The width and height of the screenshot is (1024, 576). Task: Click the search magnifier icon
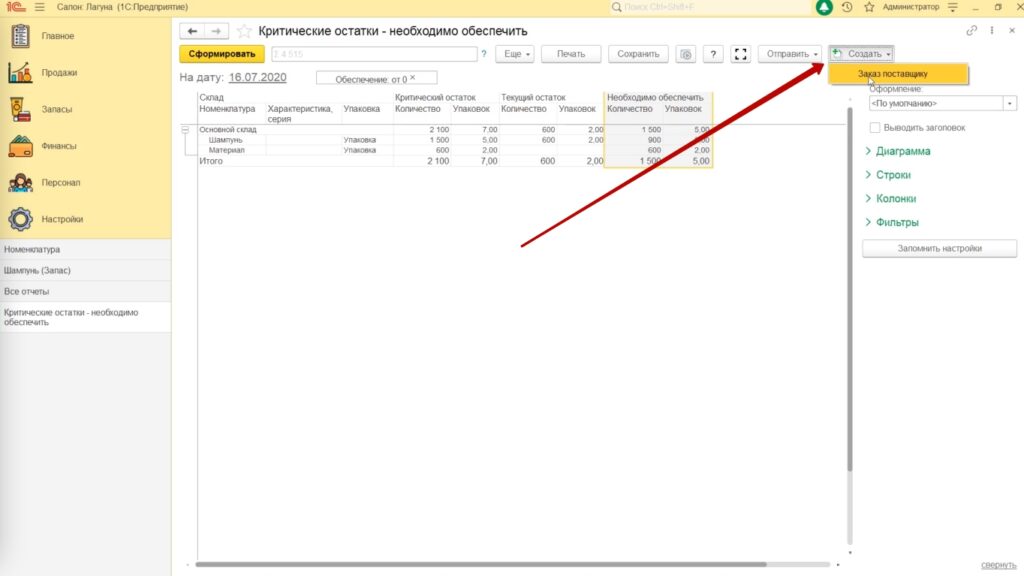pos(616,7)
